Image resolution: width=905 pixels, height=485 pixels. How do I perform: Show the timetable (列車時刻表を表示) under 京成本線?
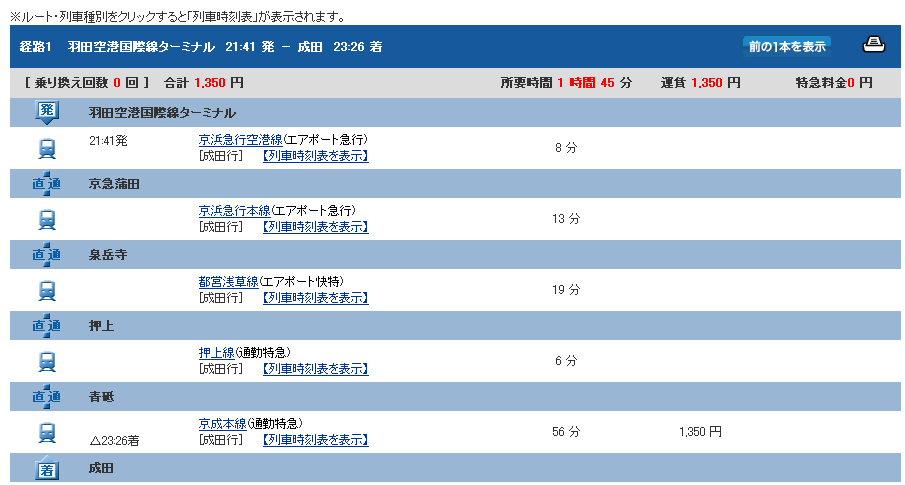315,440
